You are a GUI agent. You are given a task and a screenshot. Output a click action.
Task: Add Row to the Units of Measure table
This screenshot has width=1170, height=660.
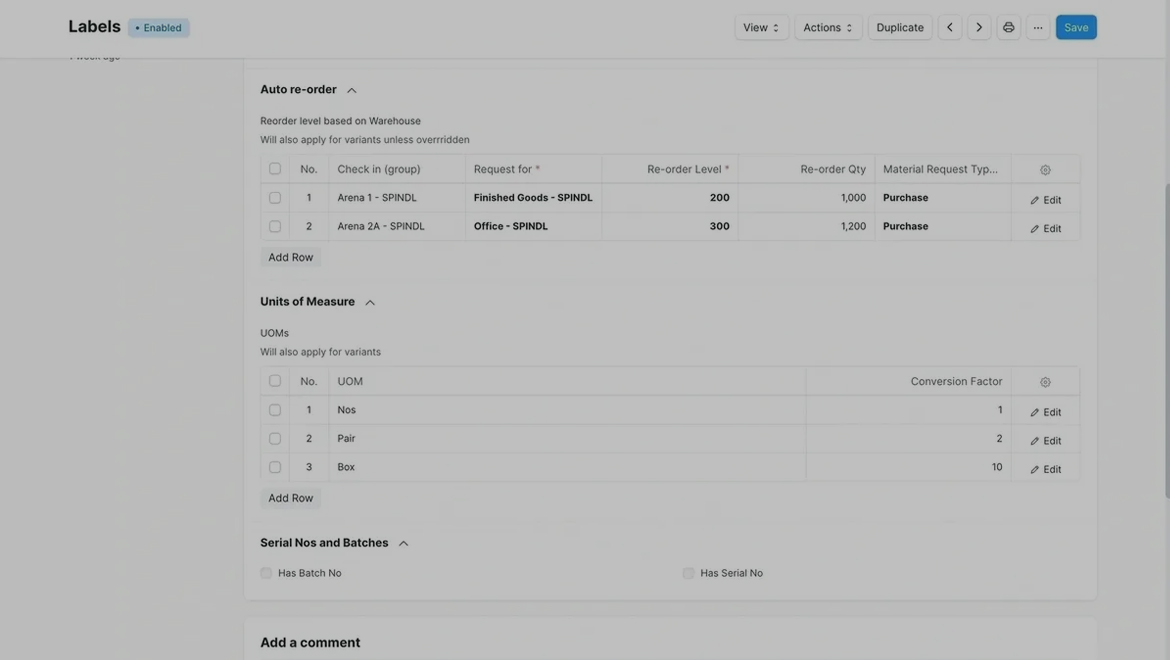pos(290,498)
